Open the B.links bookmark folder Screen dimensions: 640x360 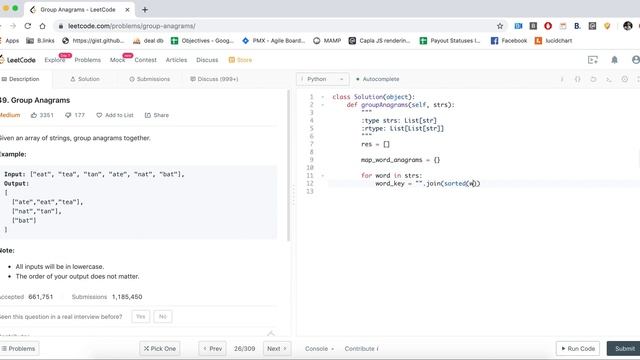(40, 41)
